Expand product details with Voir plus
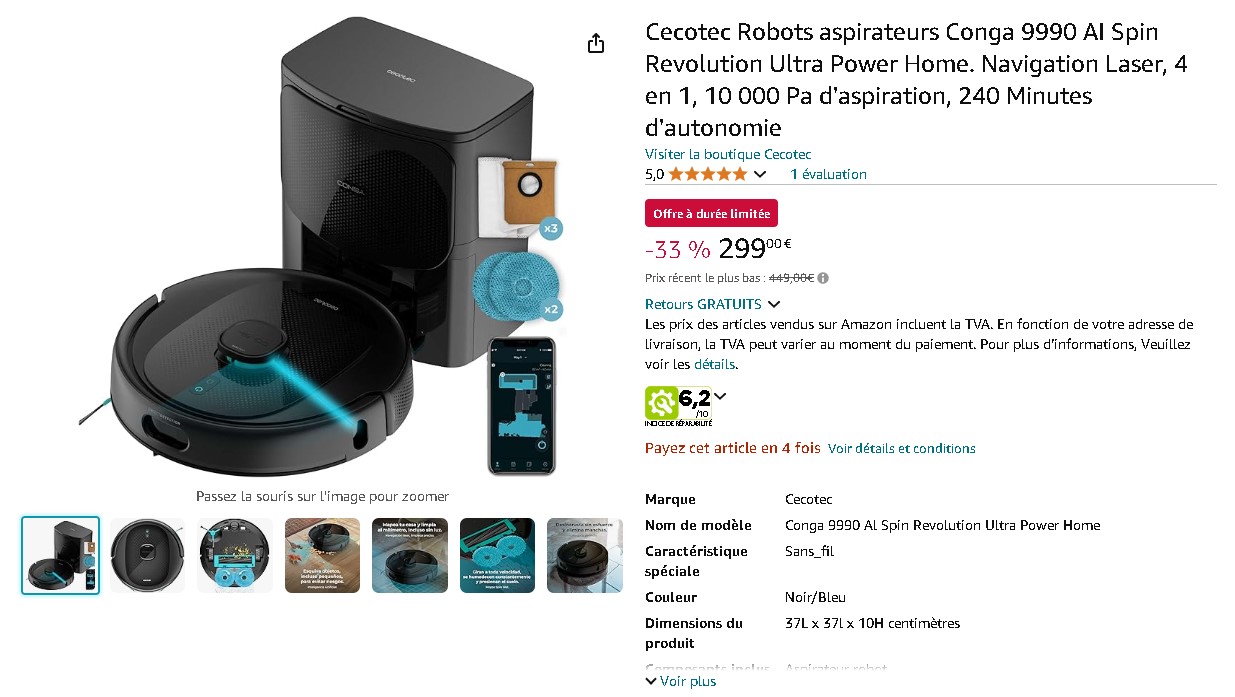Screen dimensions: 1235x697 (x=681, y=681)
